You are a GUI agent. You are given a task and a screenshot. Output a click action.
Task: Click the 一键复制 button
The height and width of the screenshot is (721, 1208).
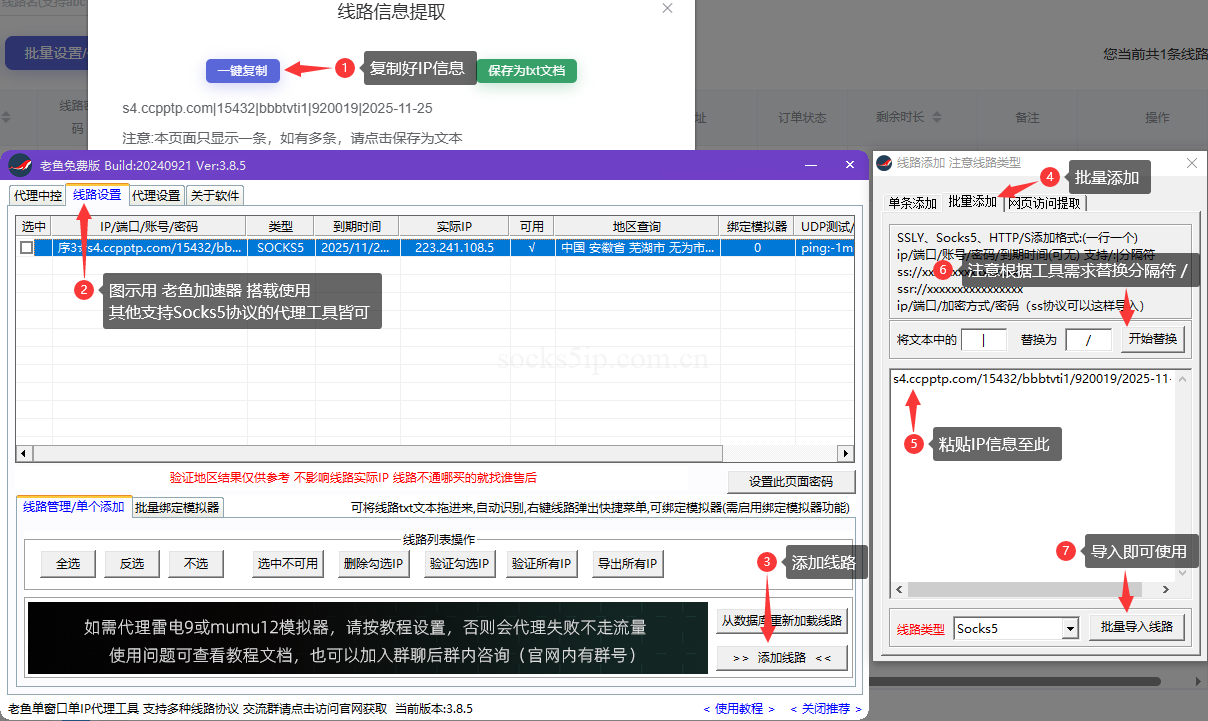pos(242,71)
